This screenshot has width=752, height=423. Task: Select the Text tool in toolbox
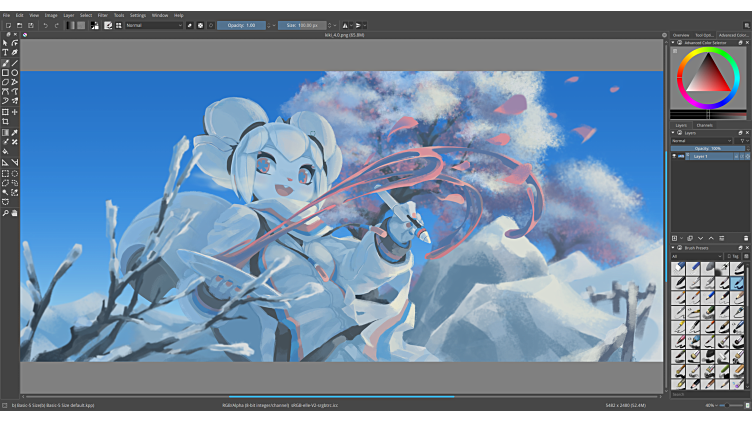pyautogui.click(x=5, y=53)
